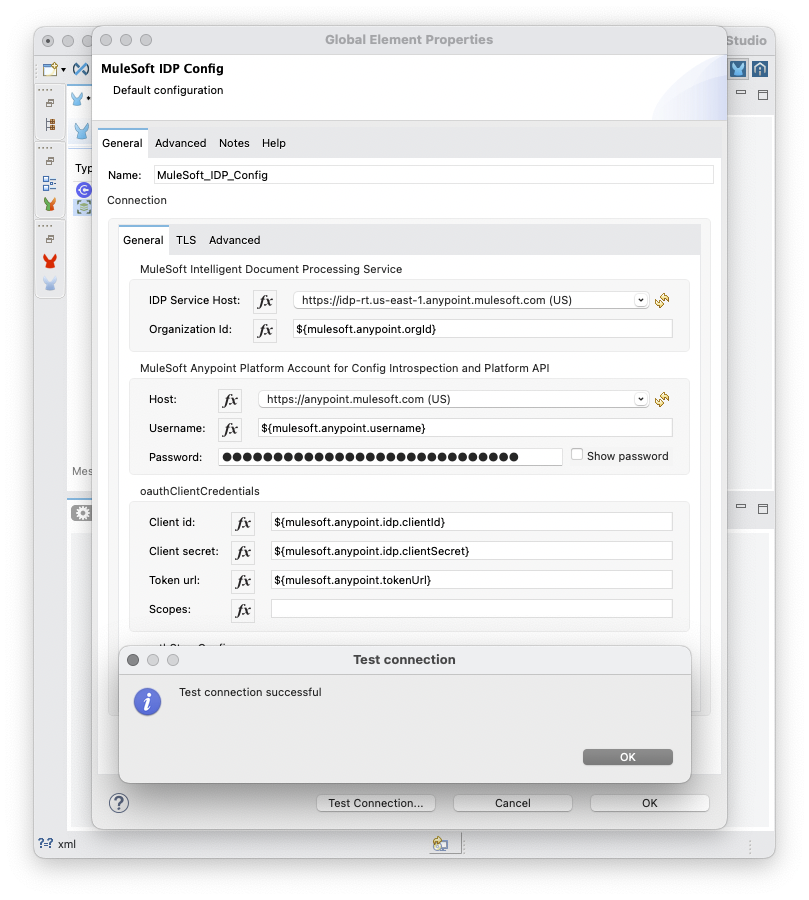
Task: Click the fx button next to Token url
Action: pos(243,581)
